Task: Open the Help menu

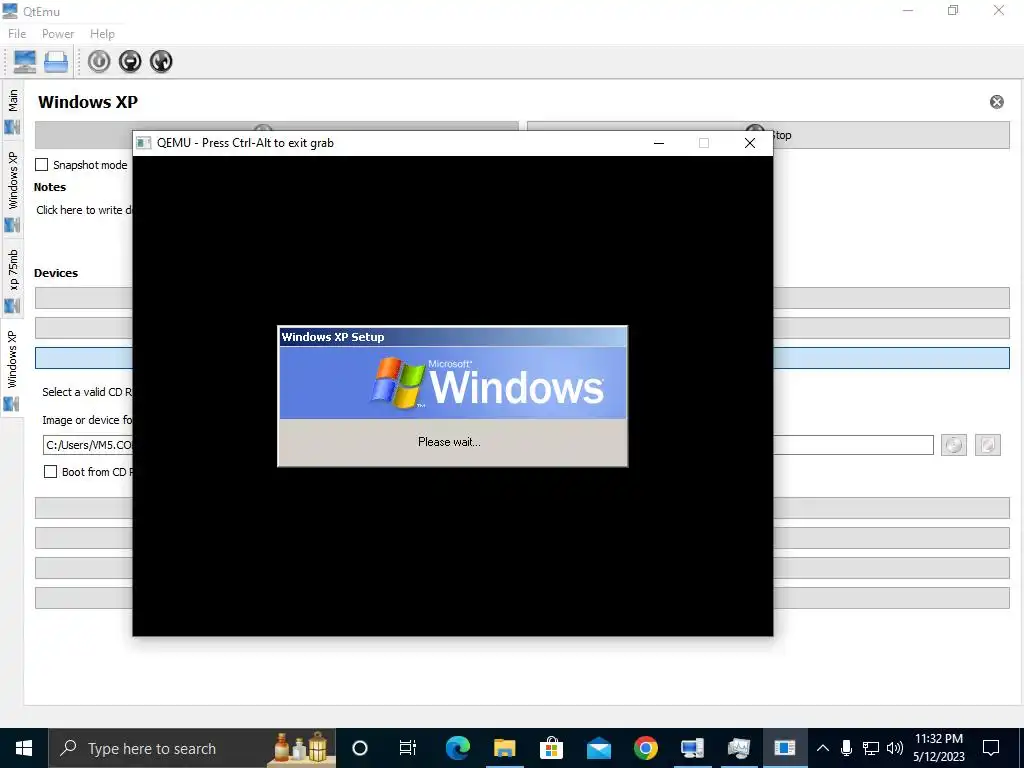Action: tap(102, 34)
